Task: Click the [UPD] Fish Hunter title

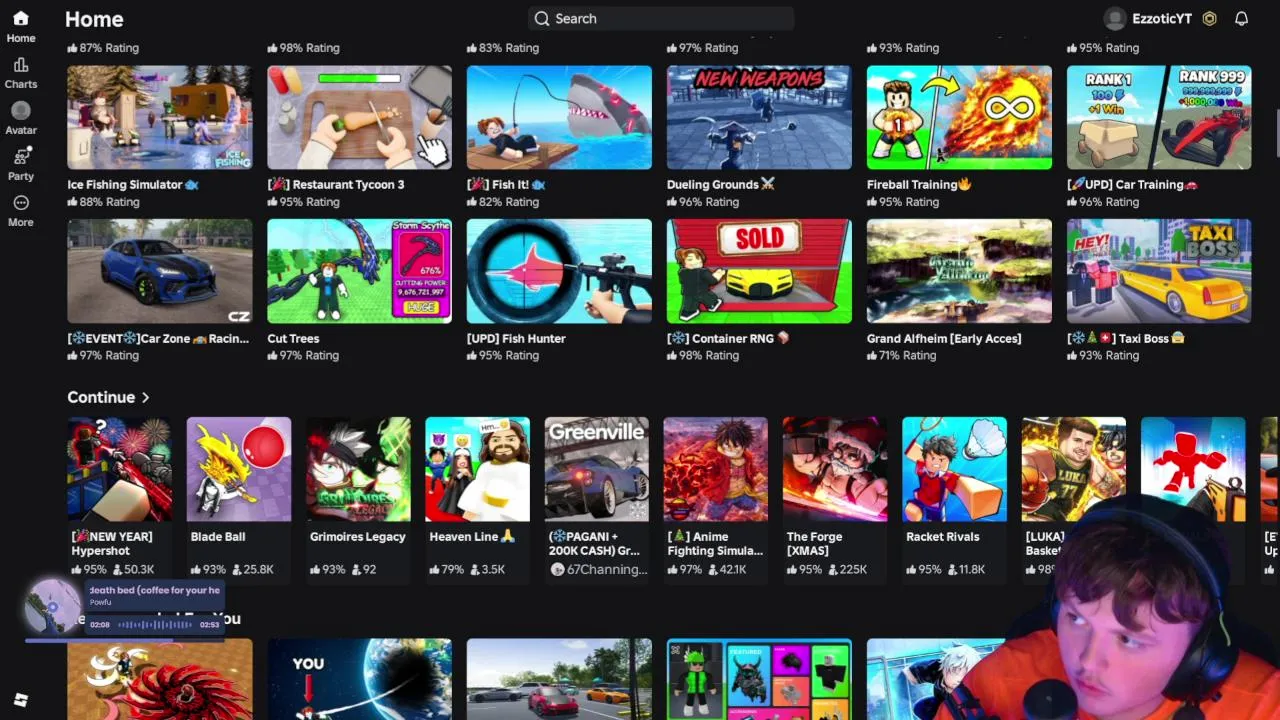Action: [516, 339]
